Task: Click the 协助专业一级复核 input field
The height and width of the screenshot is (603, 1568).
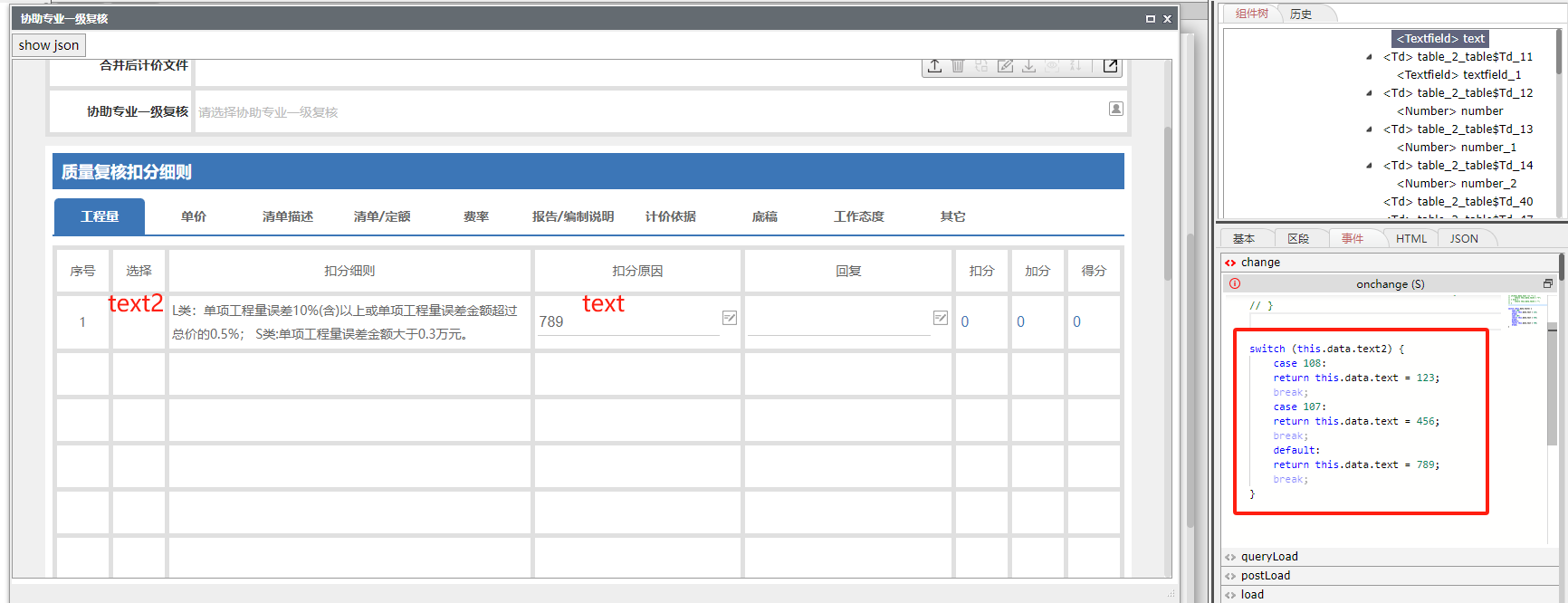Action: (647, 112)
